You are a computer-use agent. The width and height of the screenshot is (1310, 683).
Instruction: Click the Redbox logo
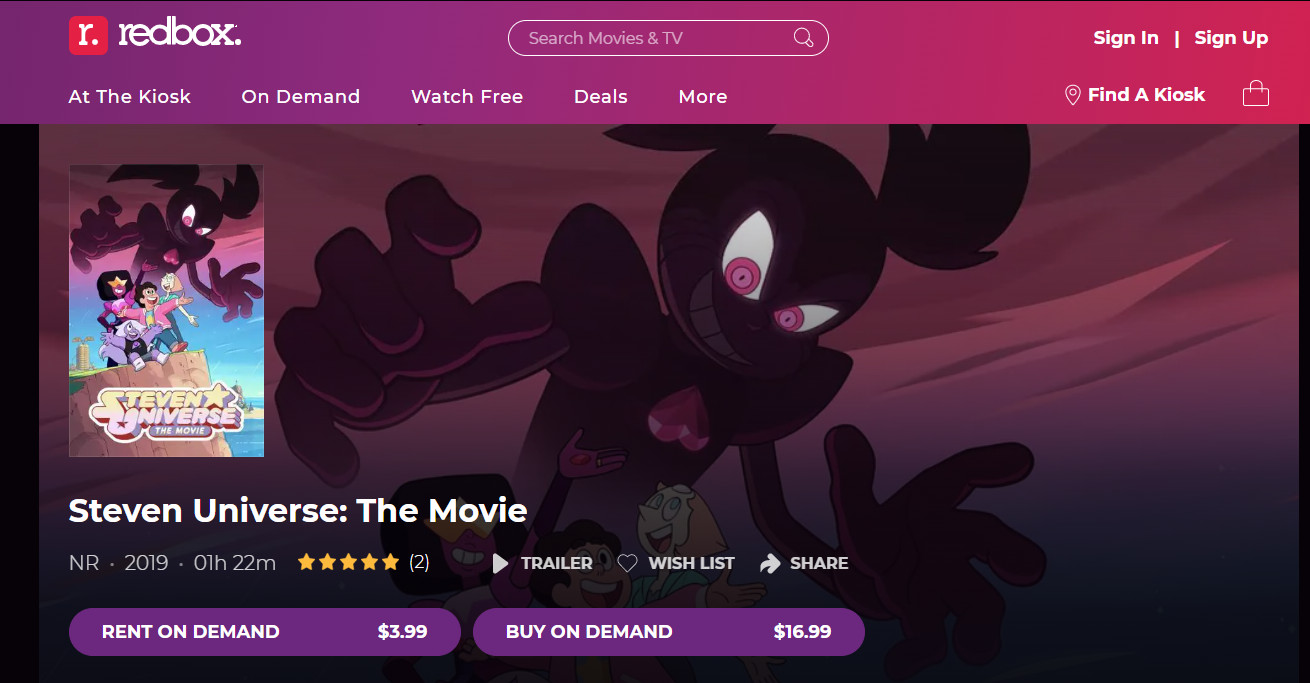coord(155,36)
